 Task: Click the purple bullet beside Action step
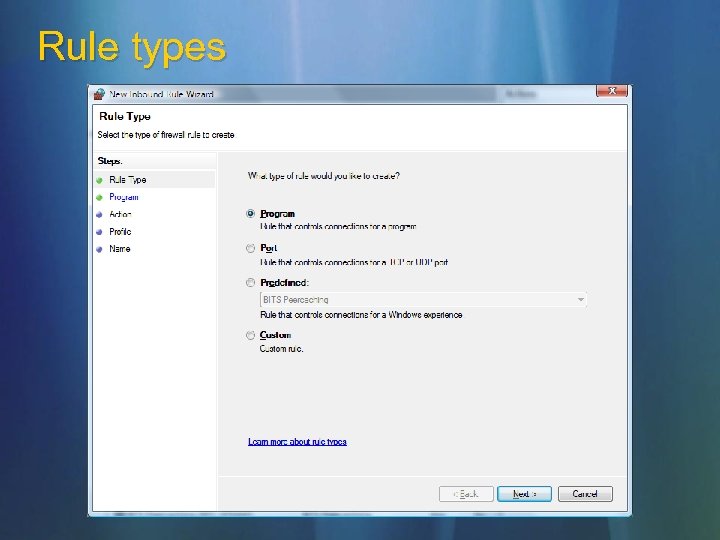pyautogui.click(x=99, y=215)
